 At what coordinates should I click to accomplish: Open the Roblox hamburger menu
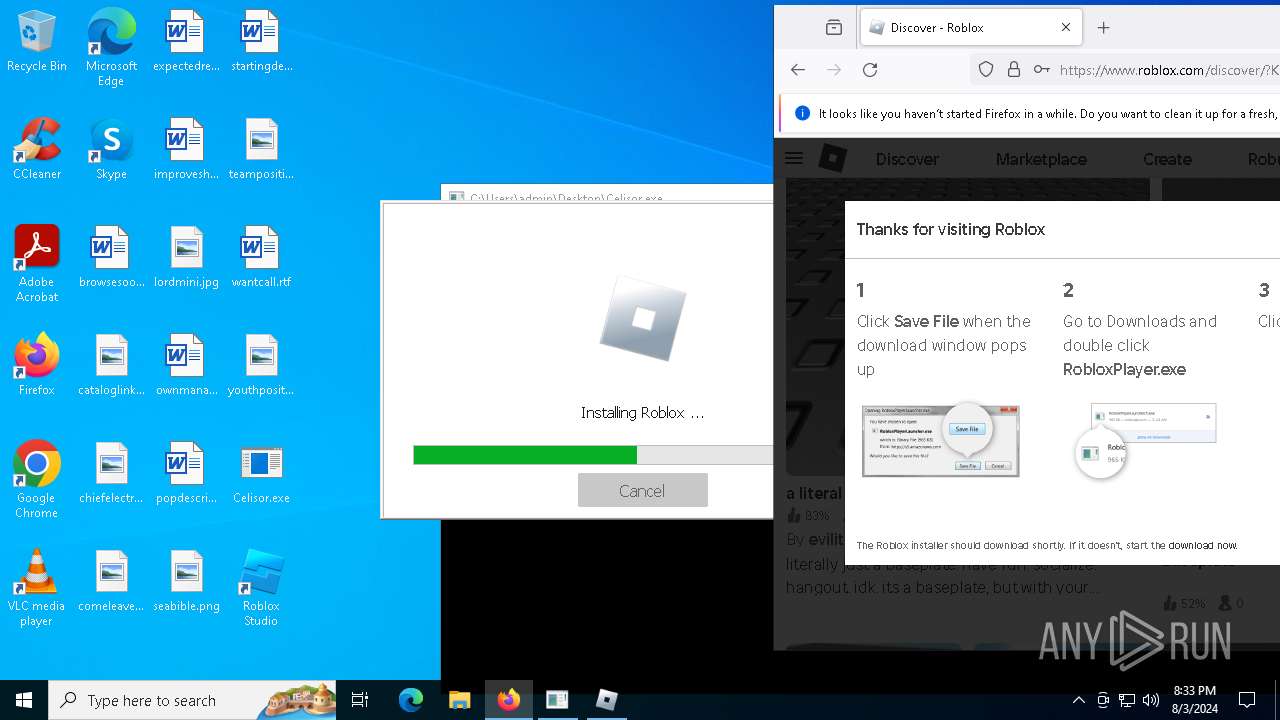click(794, 158)
